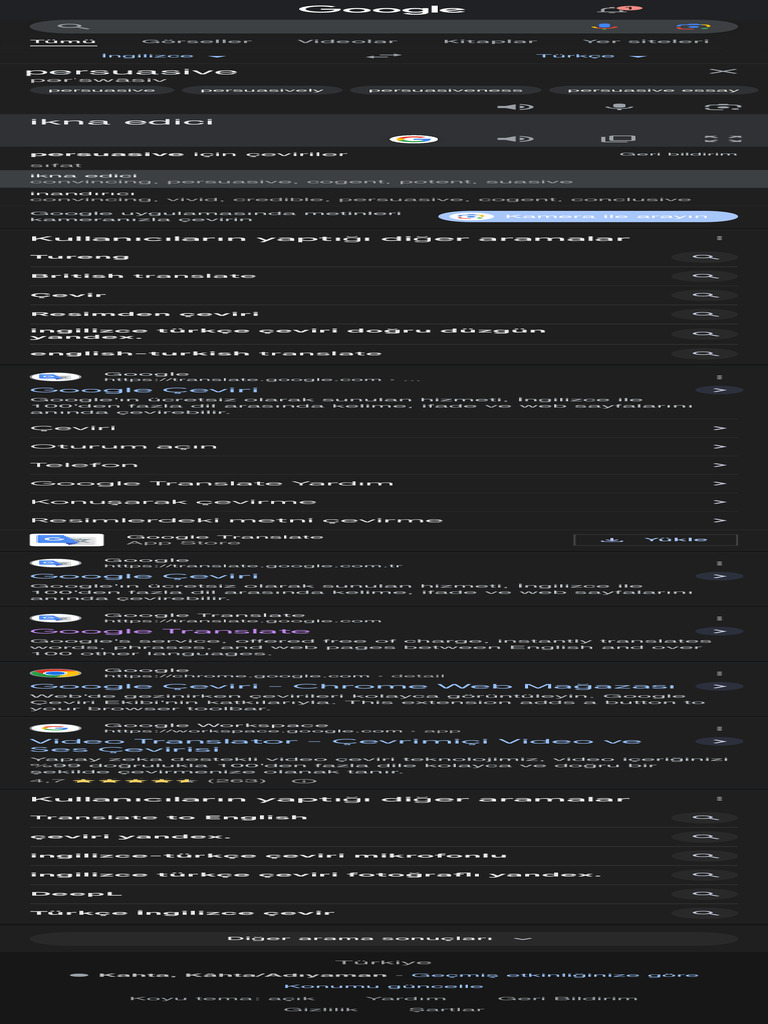Play audio of the translated ikna edici

515,138
